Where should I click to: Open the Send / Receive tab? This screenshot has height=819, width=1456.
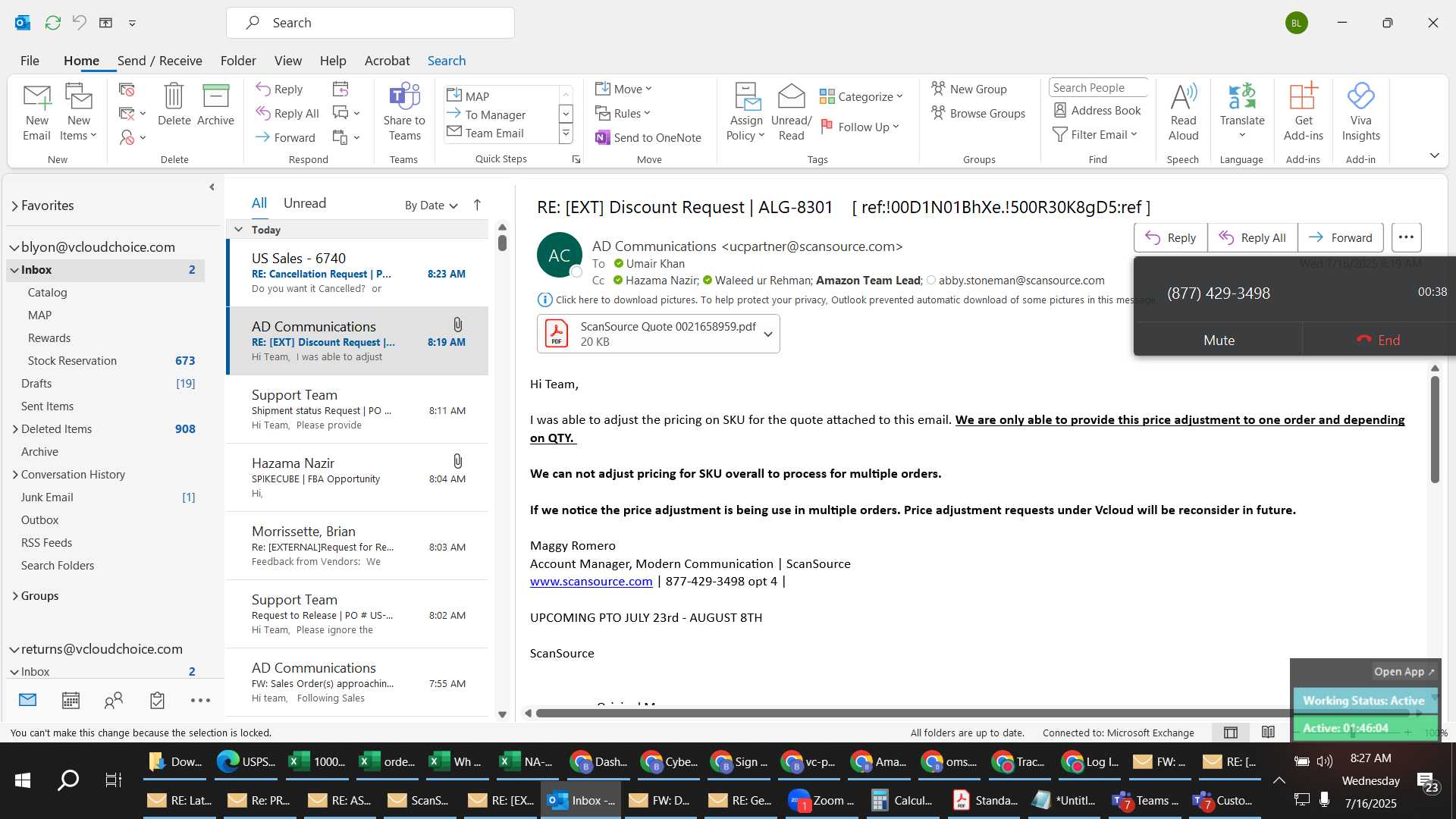[159, 61]
